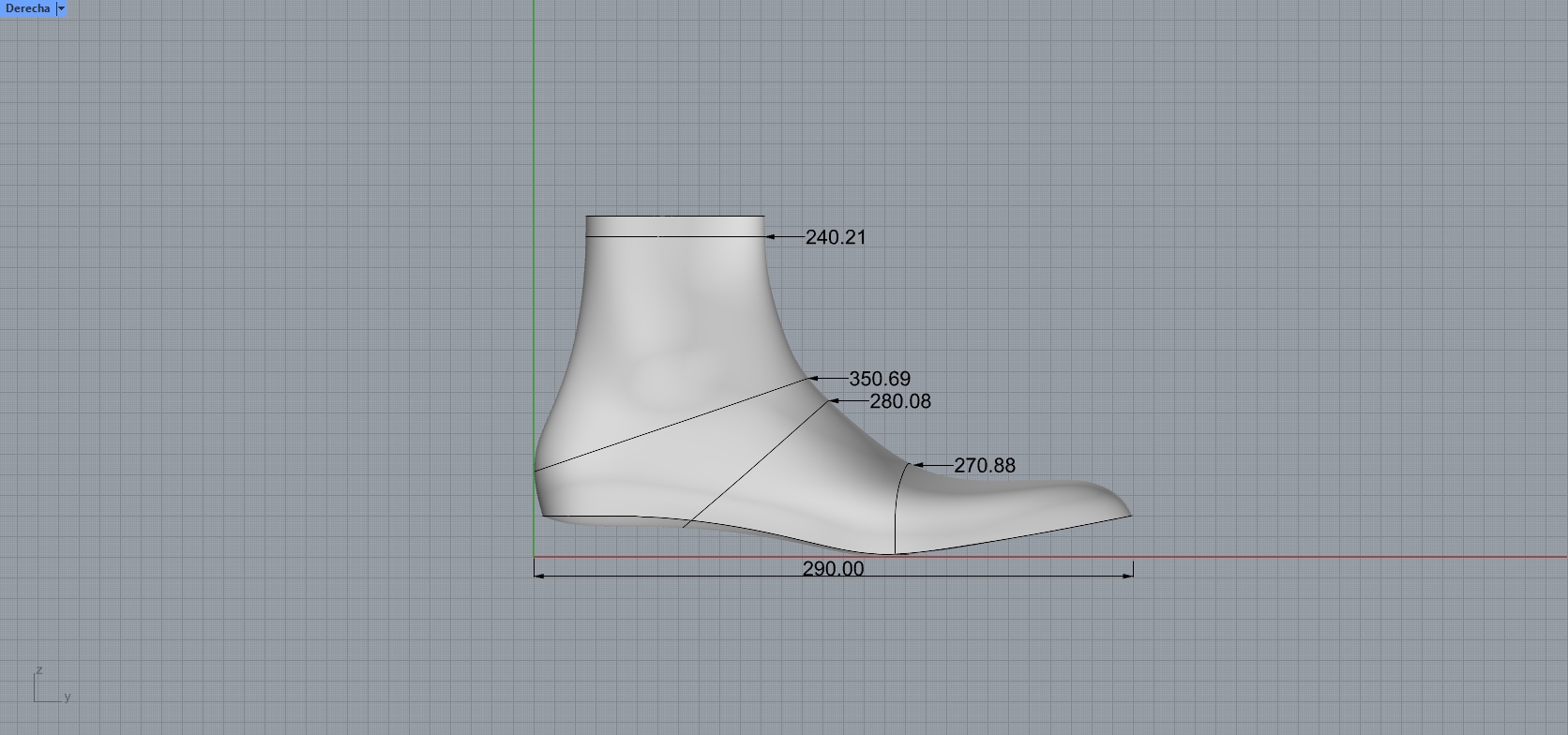Click the arrowhead of the 240.21 leader

771,237
